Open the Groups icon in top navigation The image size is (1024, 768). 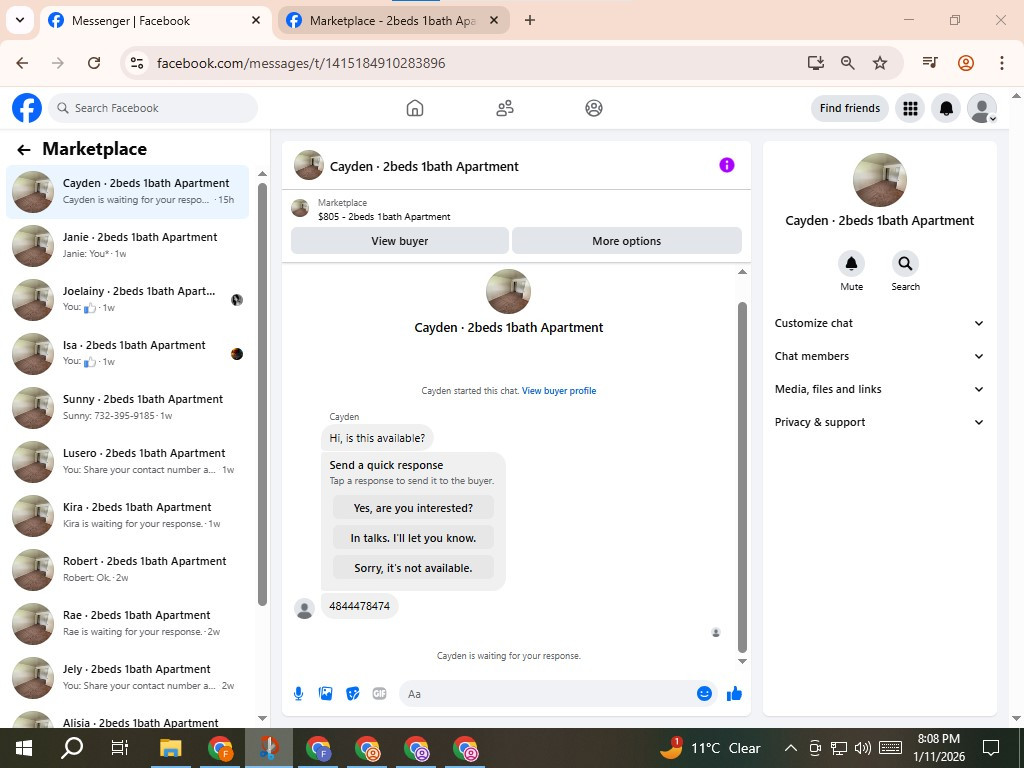(594, 108)
